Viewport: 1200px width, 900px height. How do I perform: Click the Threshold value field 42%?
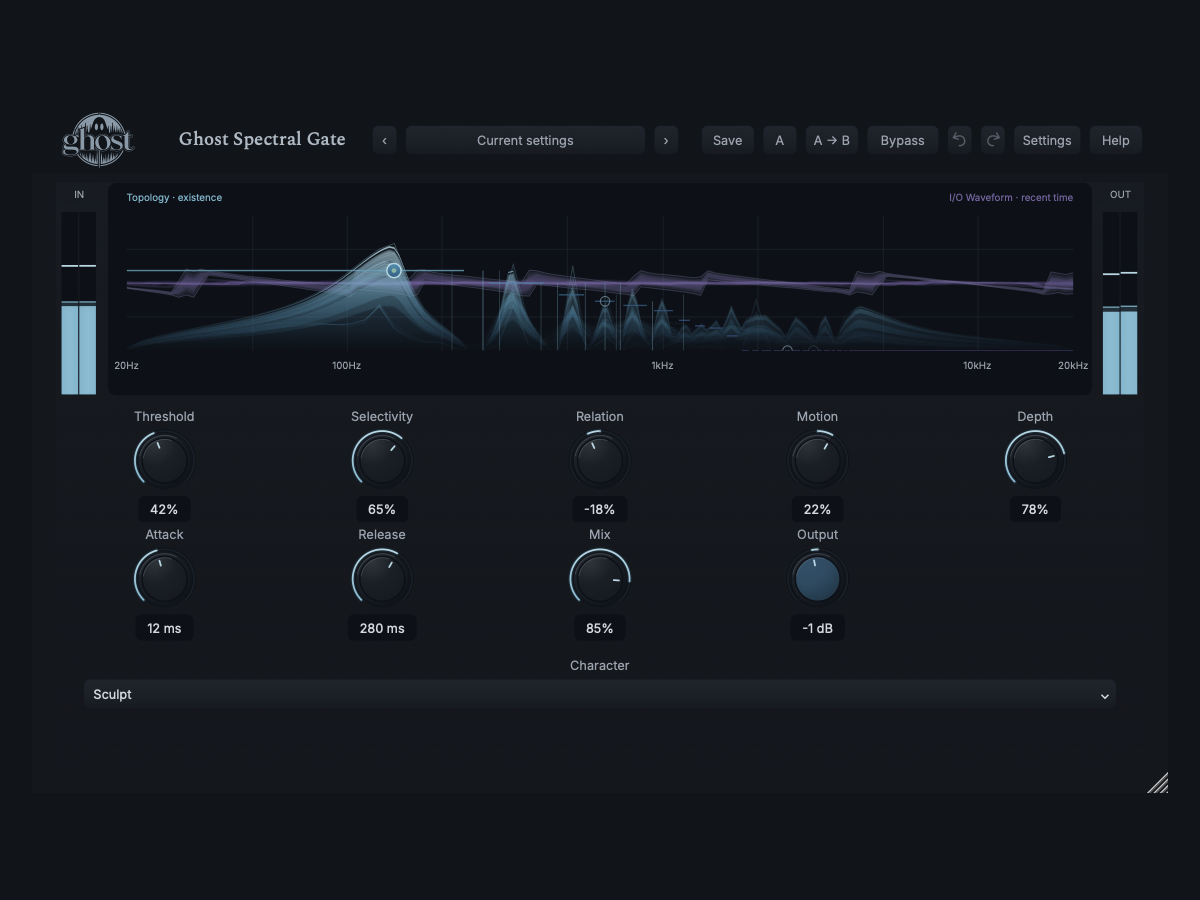click(x=164, y=509)
